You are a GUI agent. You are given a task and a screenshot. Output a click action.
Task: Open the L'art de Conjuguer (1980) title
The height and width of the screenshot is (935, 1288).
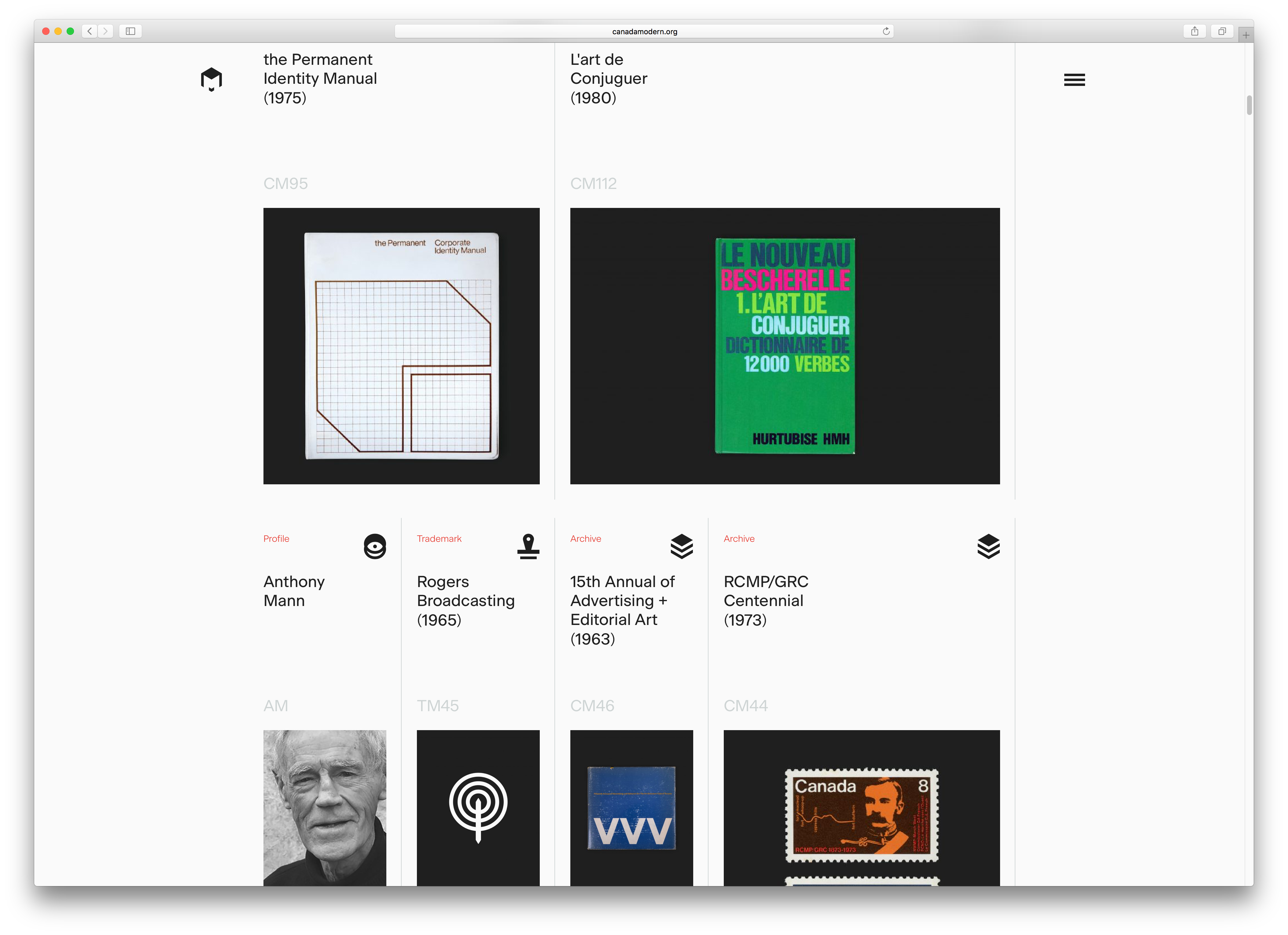coord(608,78)
